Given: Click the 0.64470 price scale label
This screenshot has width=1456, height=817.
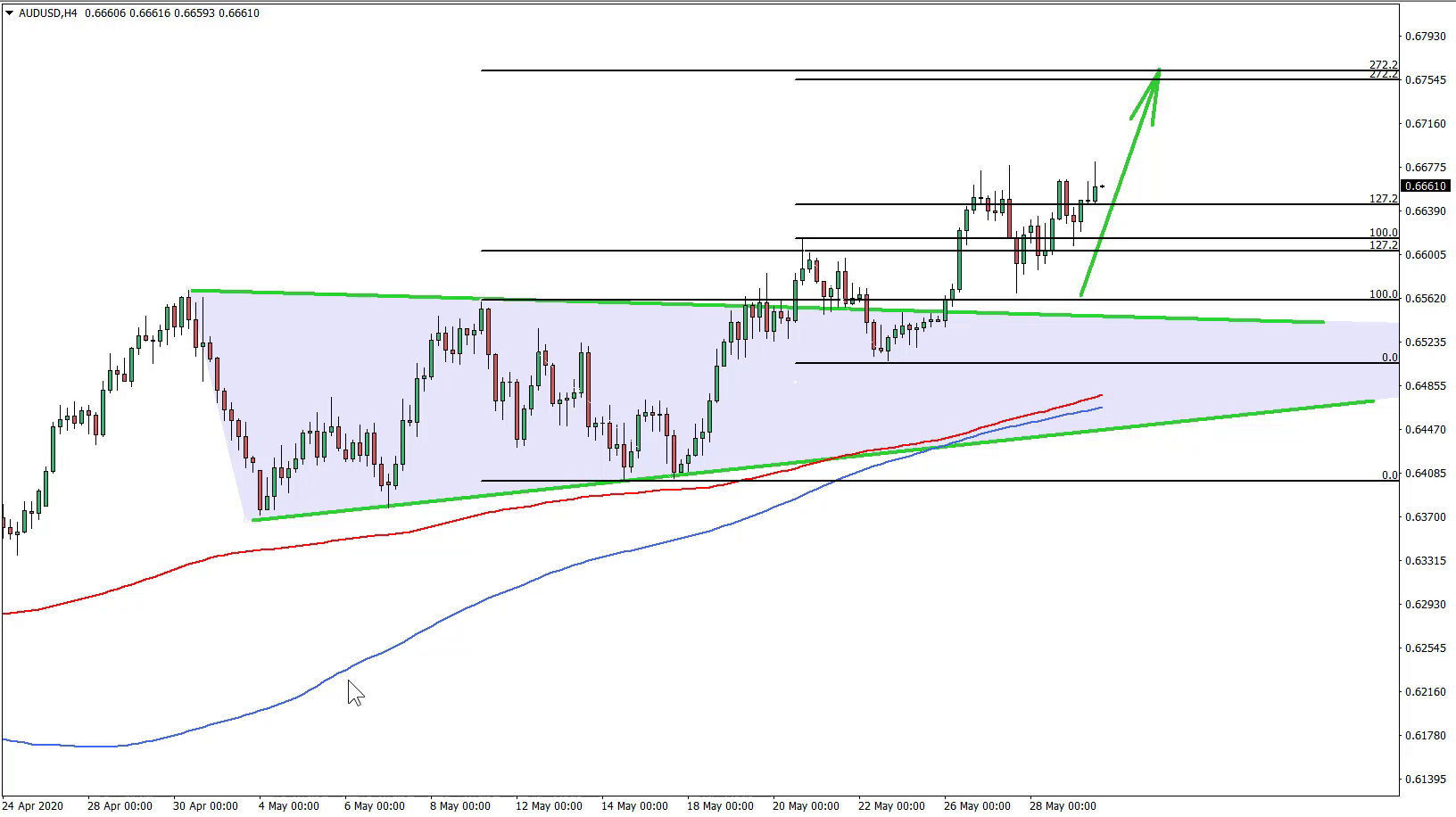Looking at the screenshot, I should coord(1425,430).
